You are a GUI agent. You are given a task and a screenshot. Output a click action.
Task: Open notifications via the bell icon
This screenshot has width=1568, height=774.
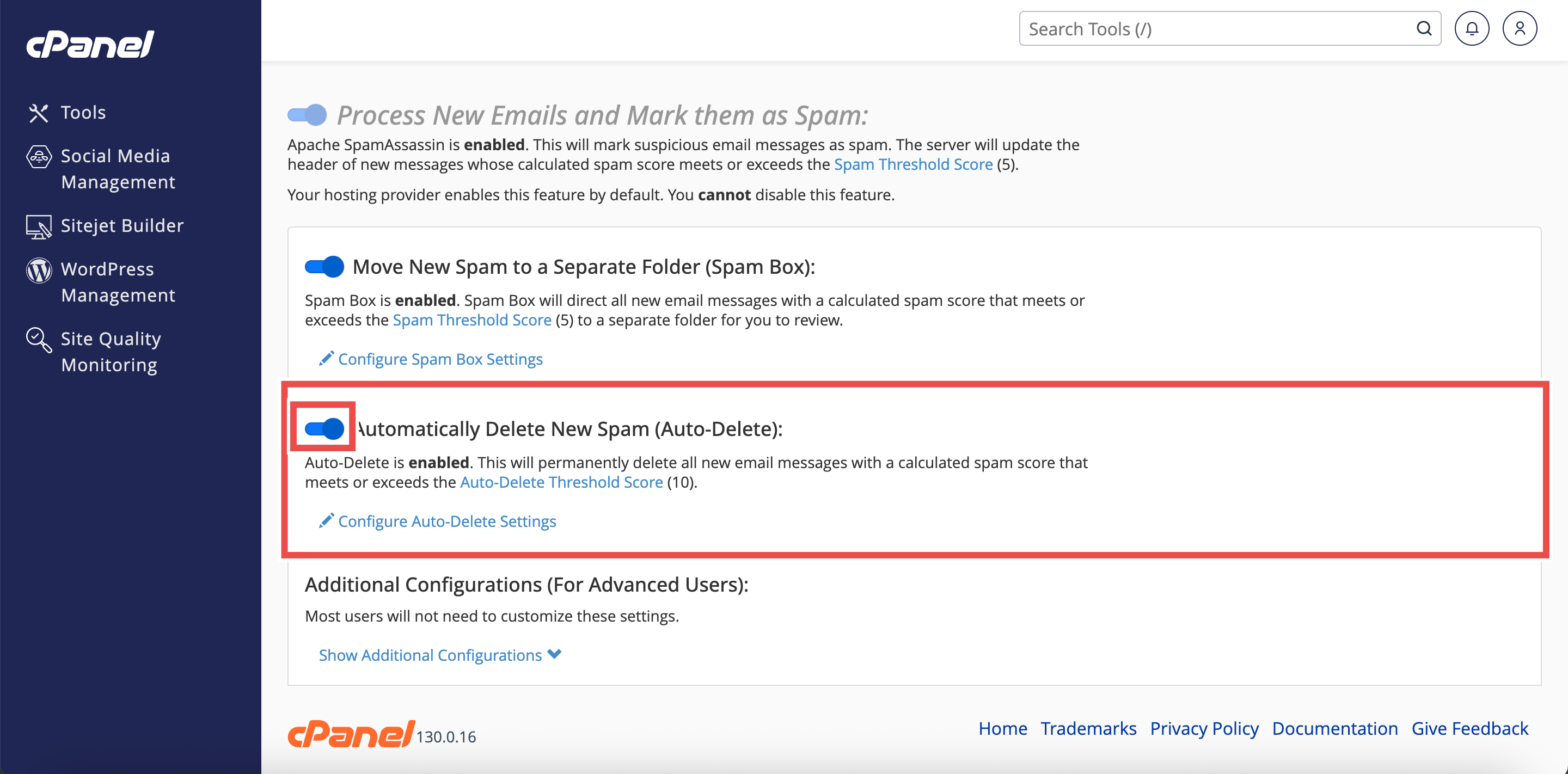click(1471, 29)
